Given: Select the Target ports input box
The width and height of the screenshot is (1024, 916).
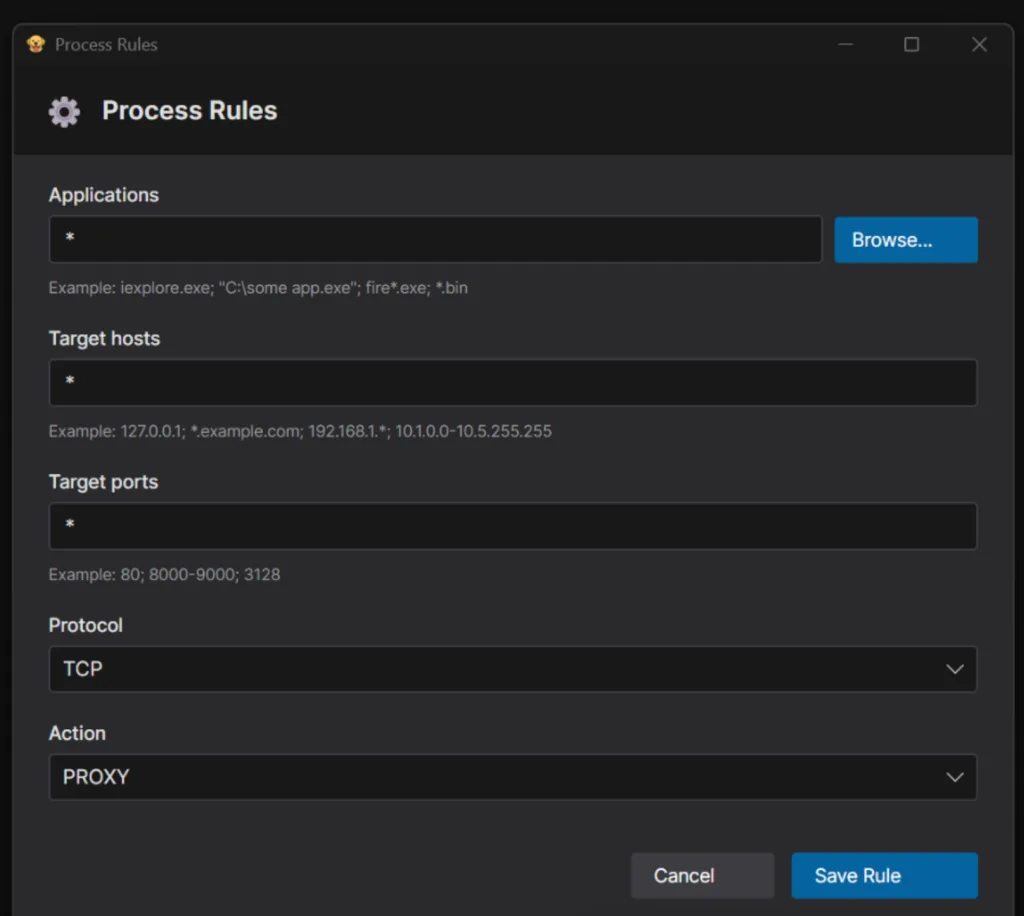Looking at the screenshot, I should [512, 526].
